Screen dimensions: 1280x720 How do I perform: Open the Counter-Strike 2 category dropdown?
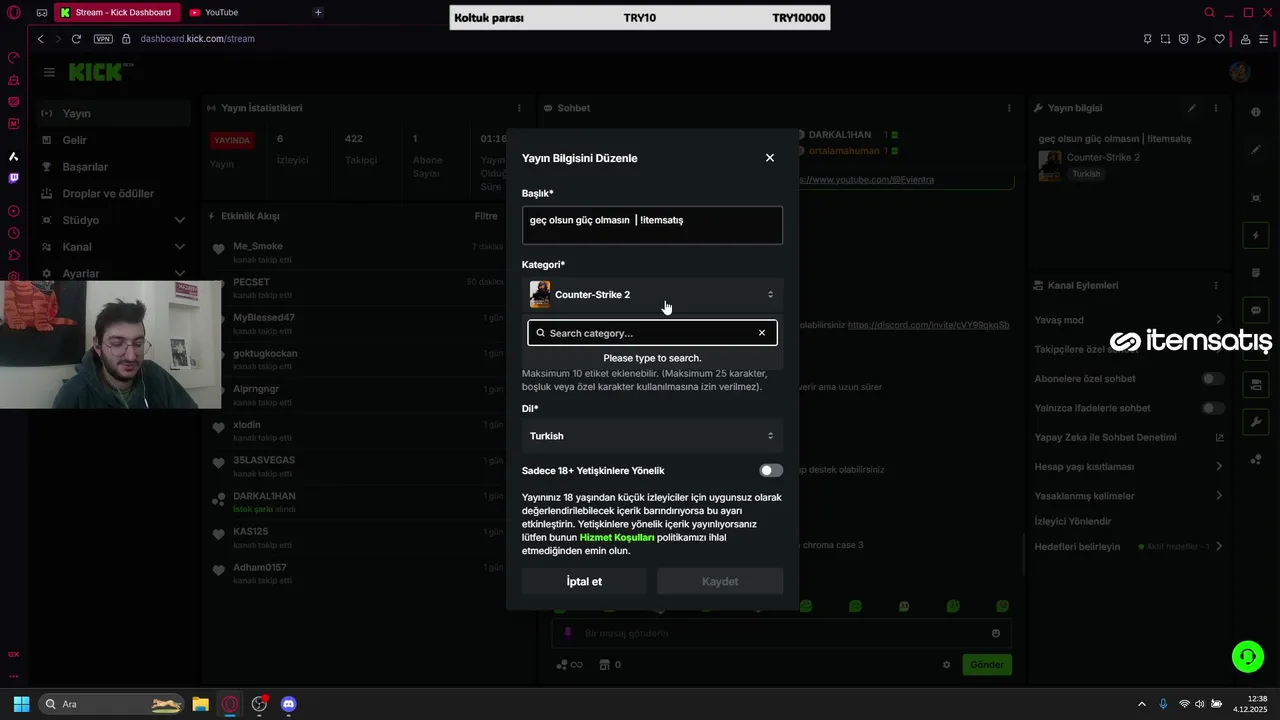(652, 294)
